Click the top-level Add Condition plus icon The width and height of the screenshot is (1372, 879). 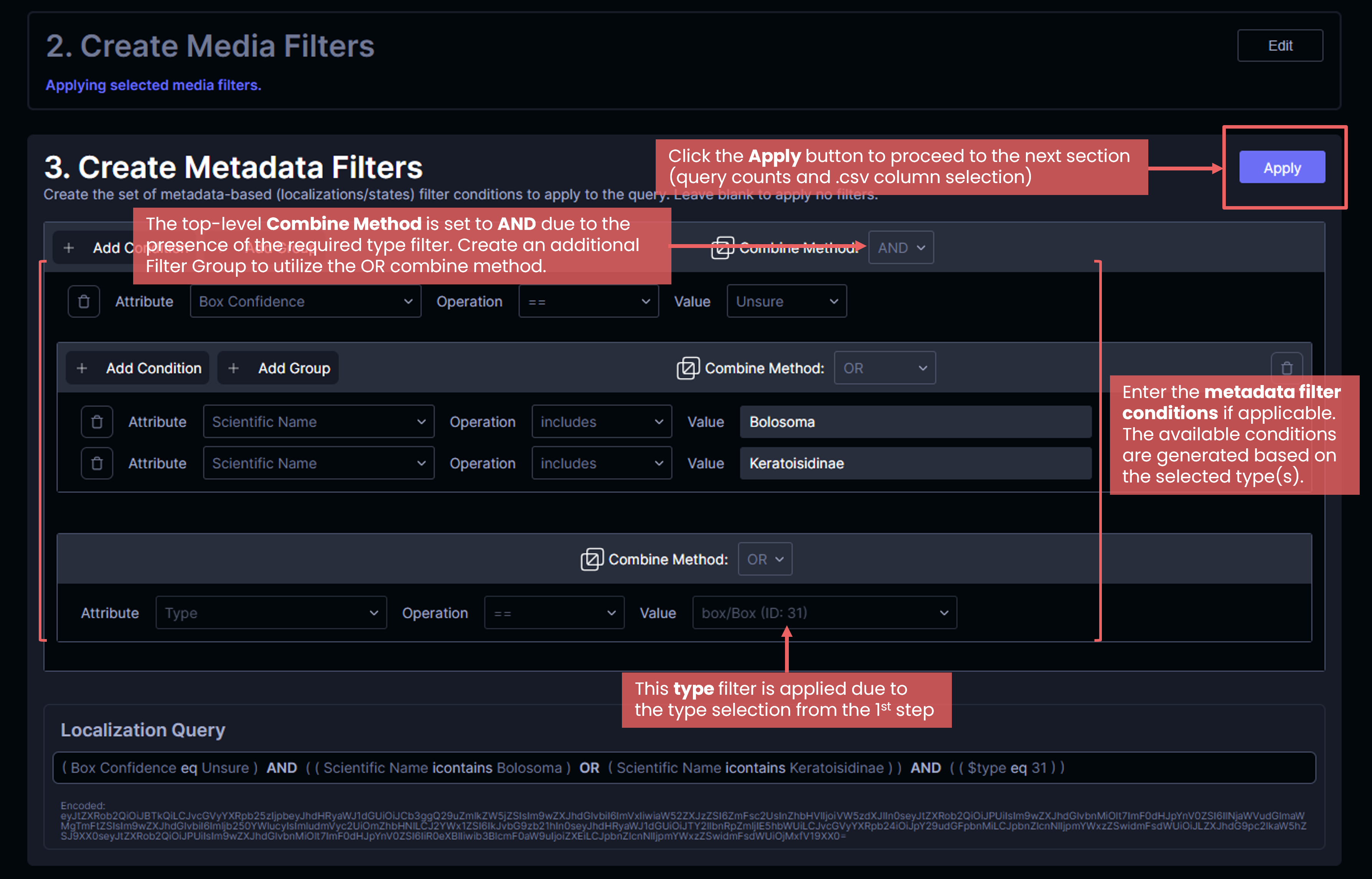coord(69,248)
